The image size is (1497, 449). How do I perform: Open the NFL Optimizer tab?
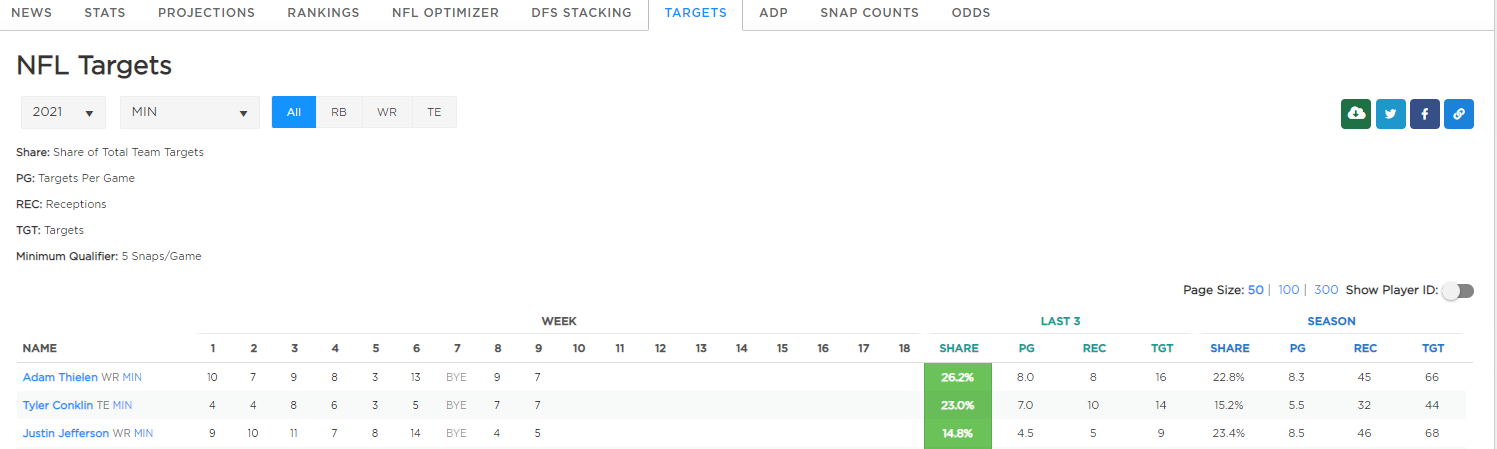pos(445,13)
